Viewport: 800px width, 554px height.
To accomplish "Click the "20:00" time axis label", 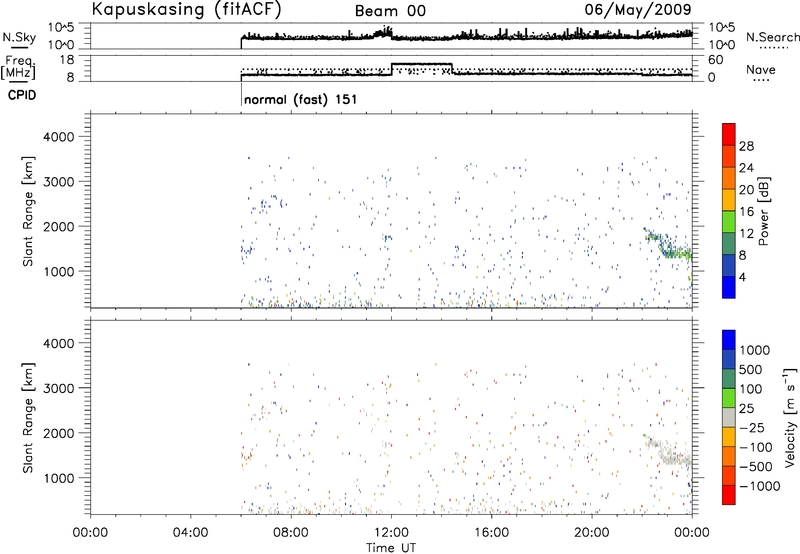I will pos(592,533).
